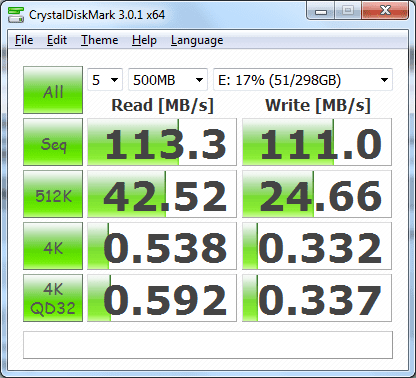
Task: Expand the drive E: selection dropdown
Action: (303, 80)
